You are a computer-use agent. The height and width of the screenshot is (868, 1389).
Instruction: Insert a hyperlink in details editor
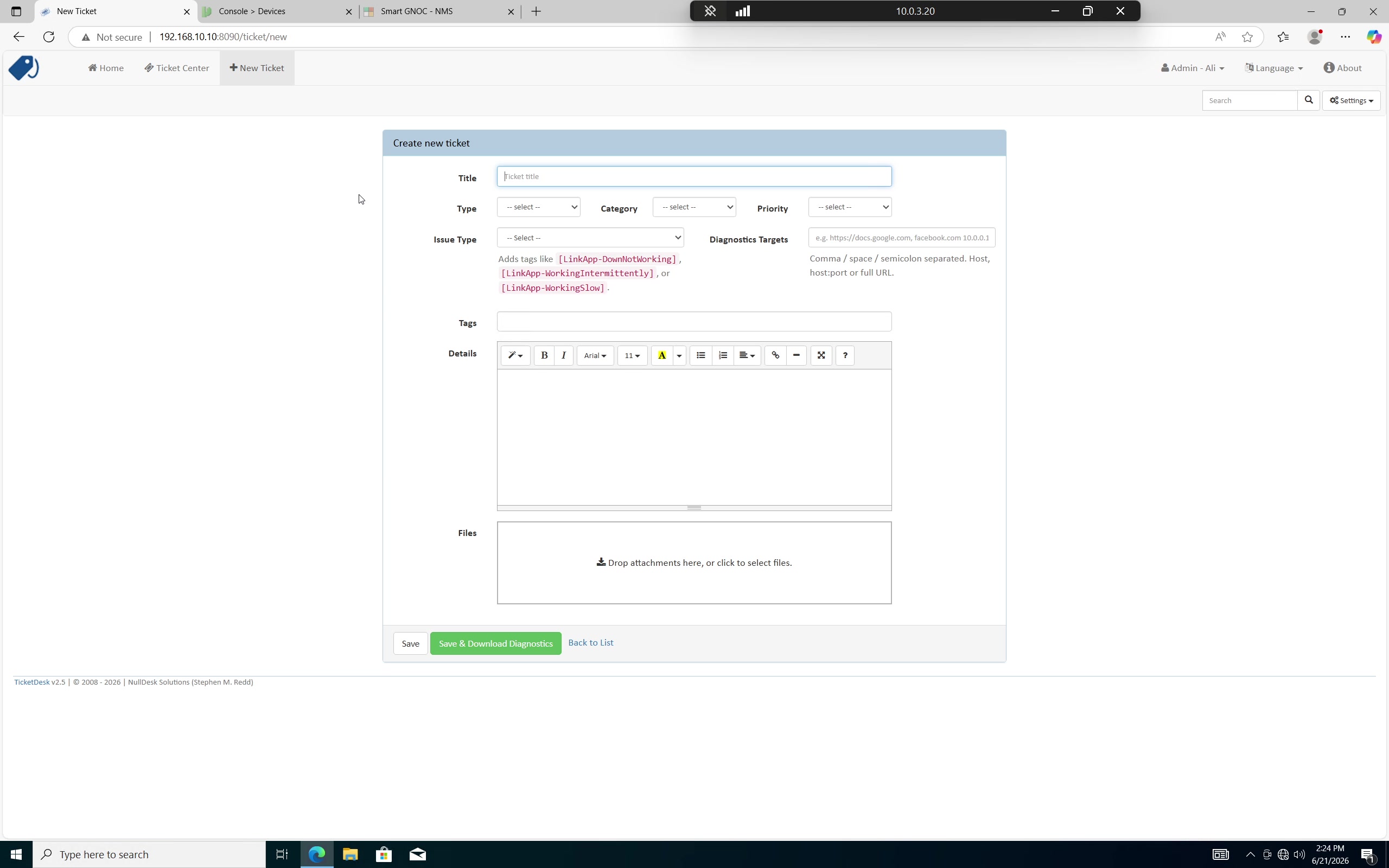click(x=775, y=355)
